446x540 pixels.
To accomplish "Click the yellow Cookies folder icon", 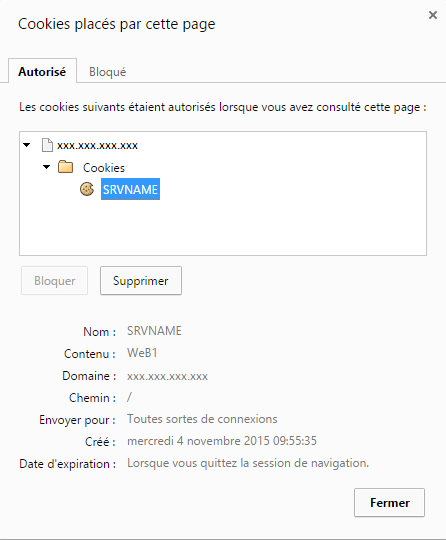I will click(x=65, y=167).
